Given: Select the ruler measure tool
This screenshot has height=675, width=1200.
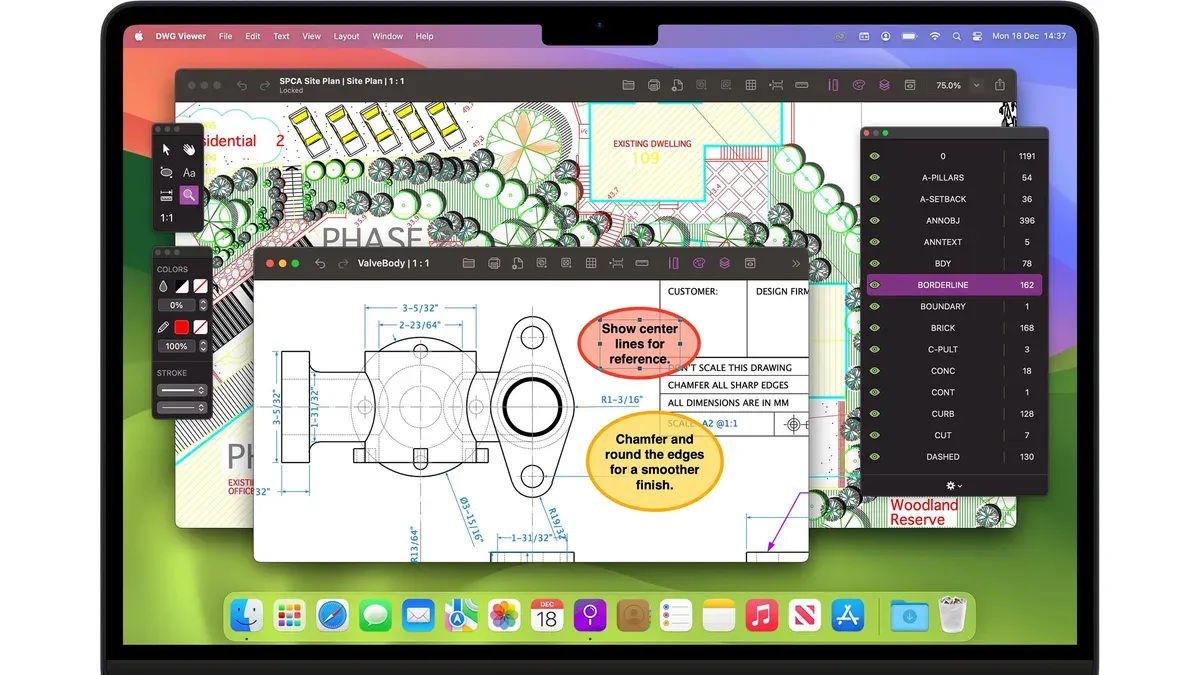Looking at the screenshot, I should [x=166, y=195].
